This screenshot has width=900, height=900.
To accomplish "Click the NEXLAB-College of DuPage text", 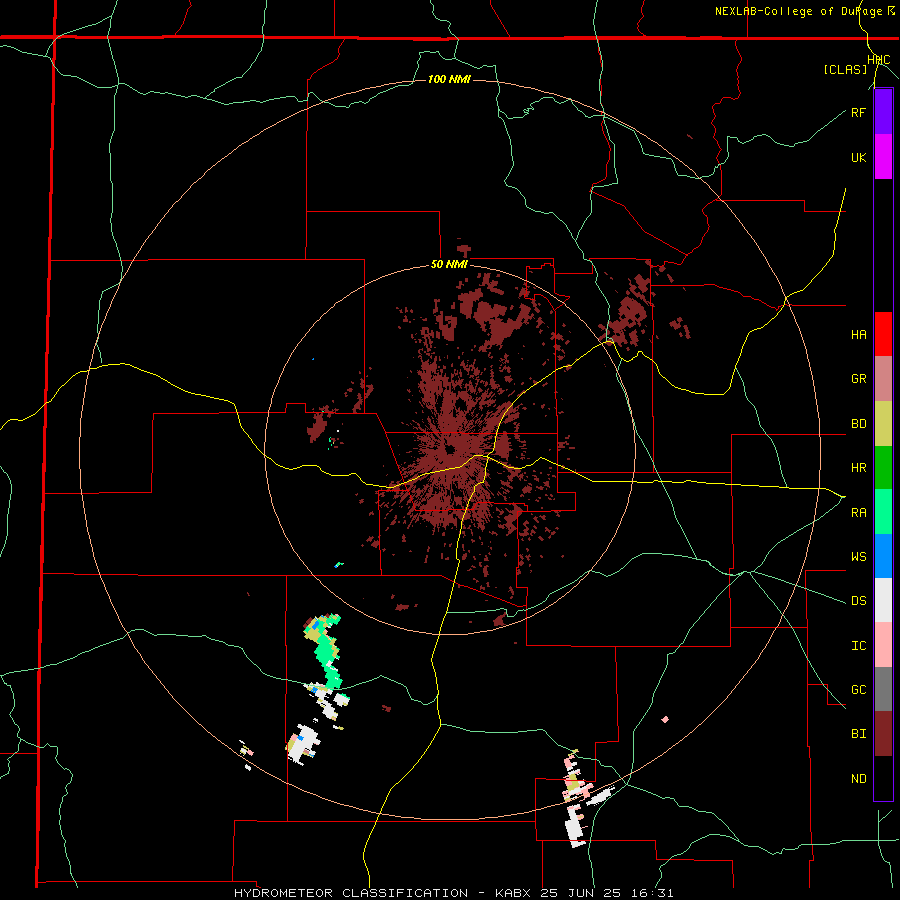I will tap(800, 11).
